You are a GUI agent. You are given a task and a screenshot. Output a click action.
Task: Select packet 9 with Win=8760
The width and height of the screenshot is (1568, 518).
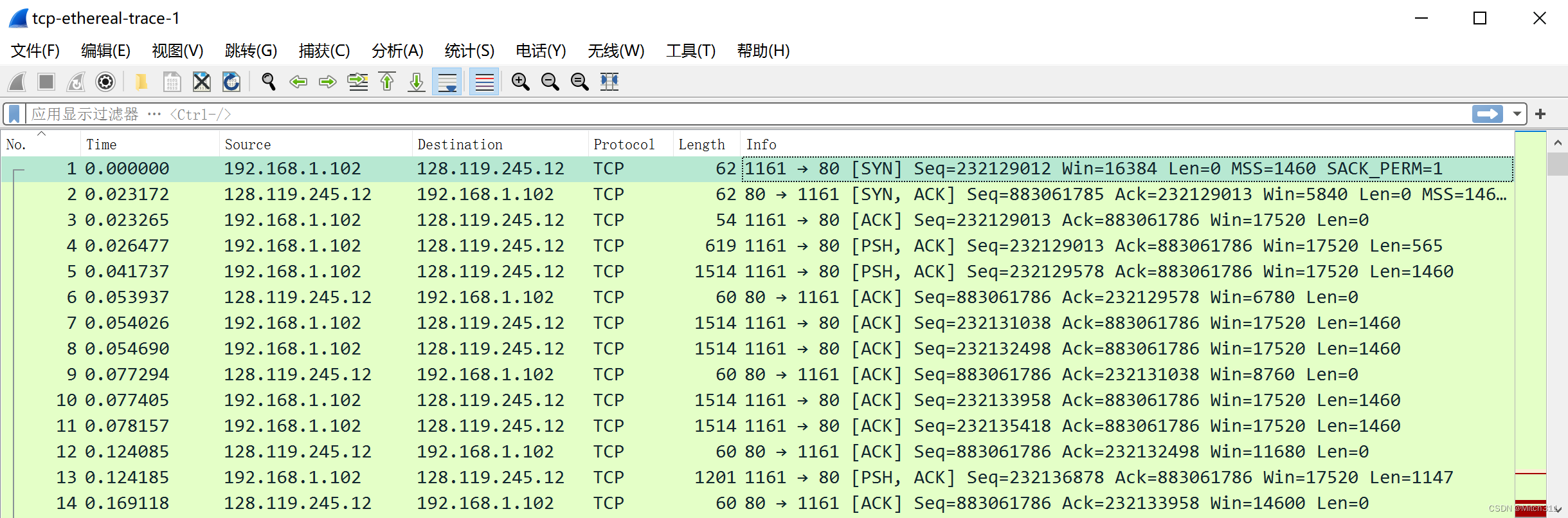tap(757, 375)
